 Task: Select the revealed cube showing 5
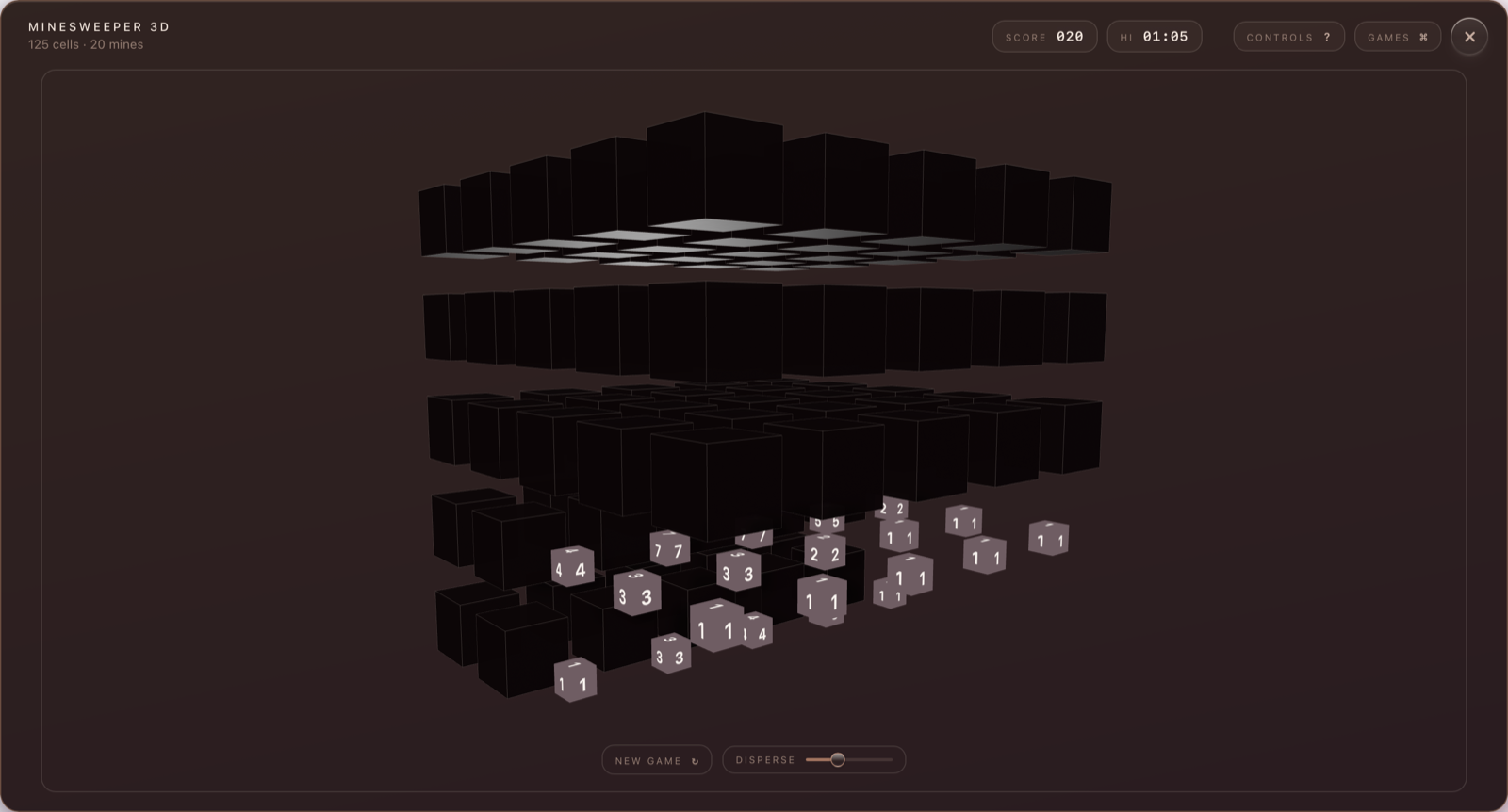[827, 521]
